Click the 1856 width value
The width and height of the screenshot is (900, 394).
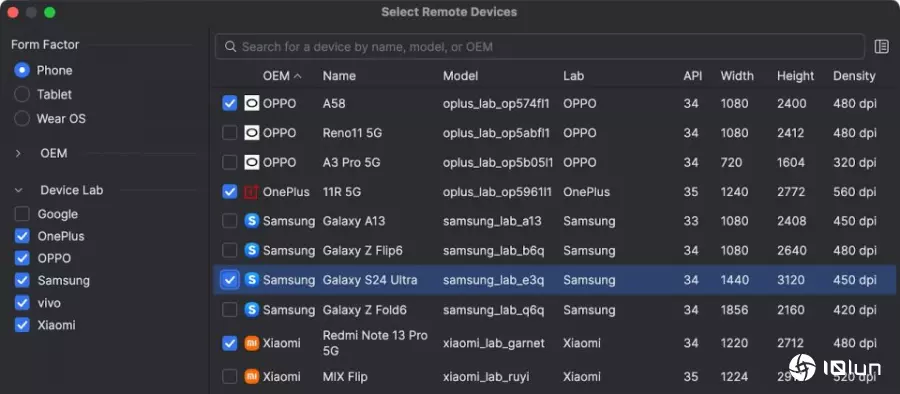[734, 310]
